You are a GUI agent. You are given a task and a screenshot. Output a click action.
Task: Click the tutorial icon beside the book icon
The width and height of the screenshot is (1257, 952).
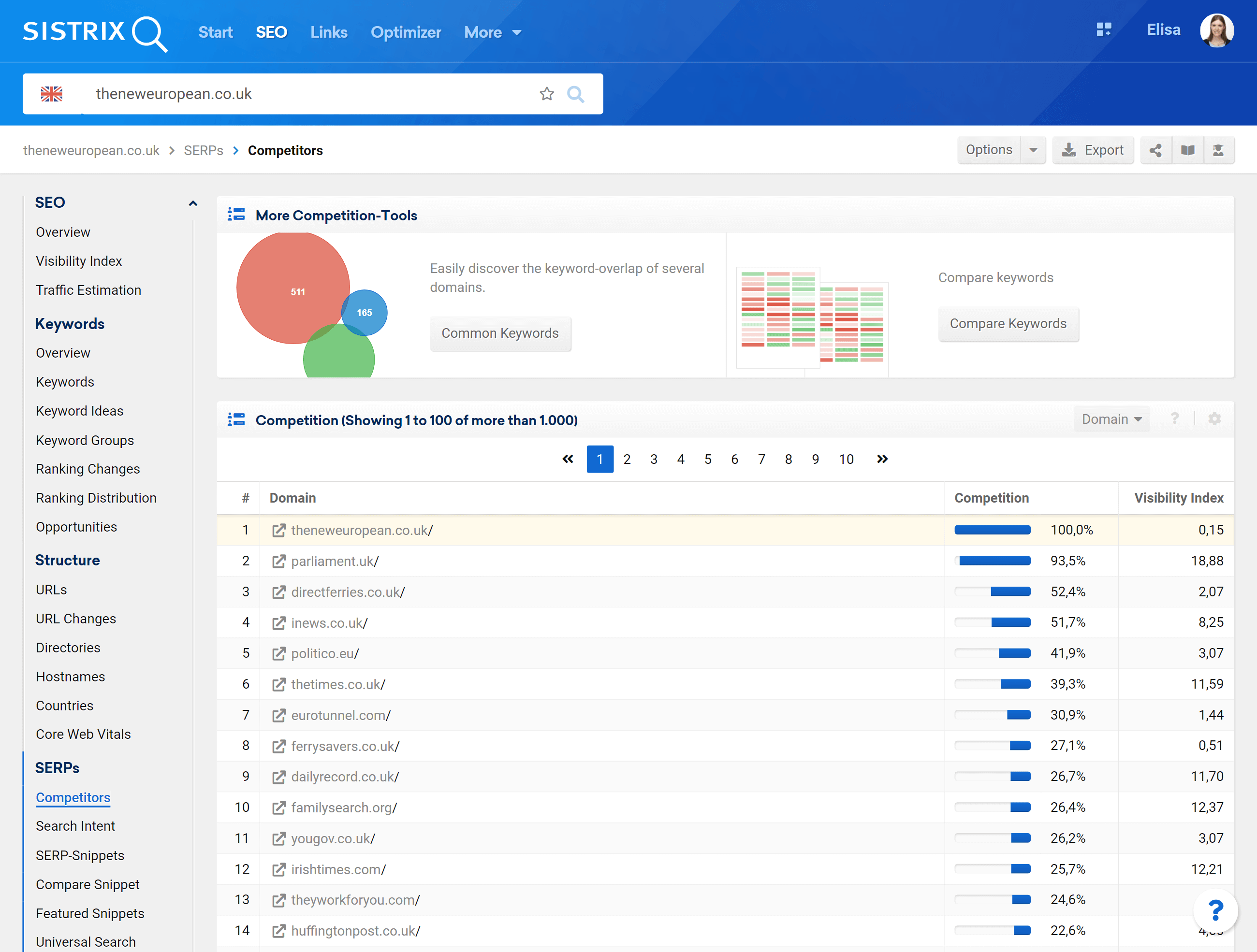(1218, 150)
